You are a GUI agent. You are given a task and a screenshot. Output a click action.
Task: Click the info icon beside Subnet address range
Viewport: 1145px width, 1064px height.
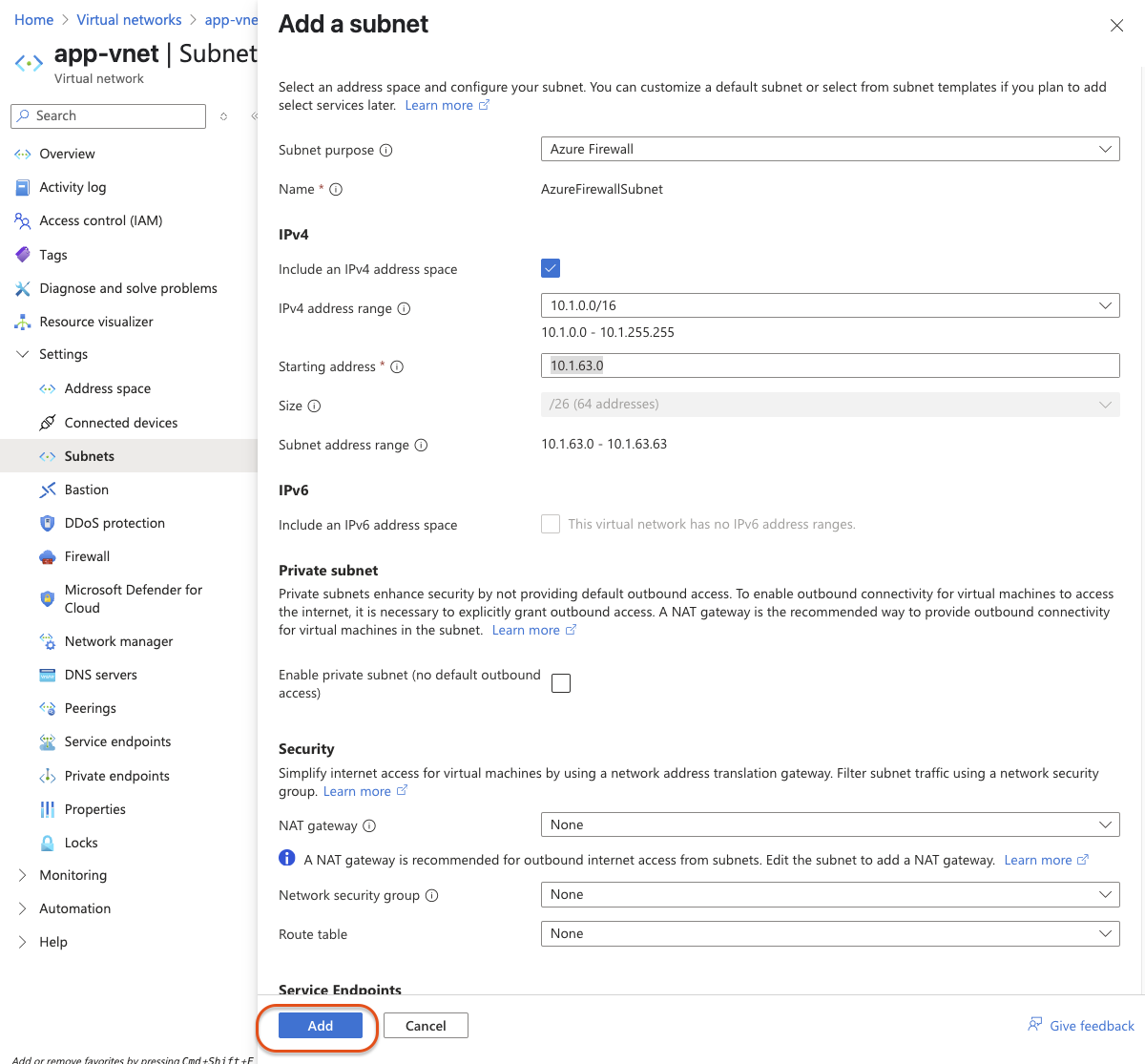coord(422,445)
